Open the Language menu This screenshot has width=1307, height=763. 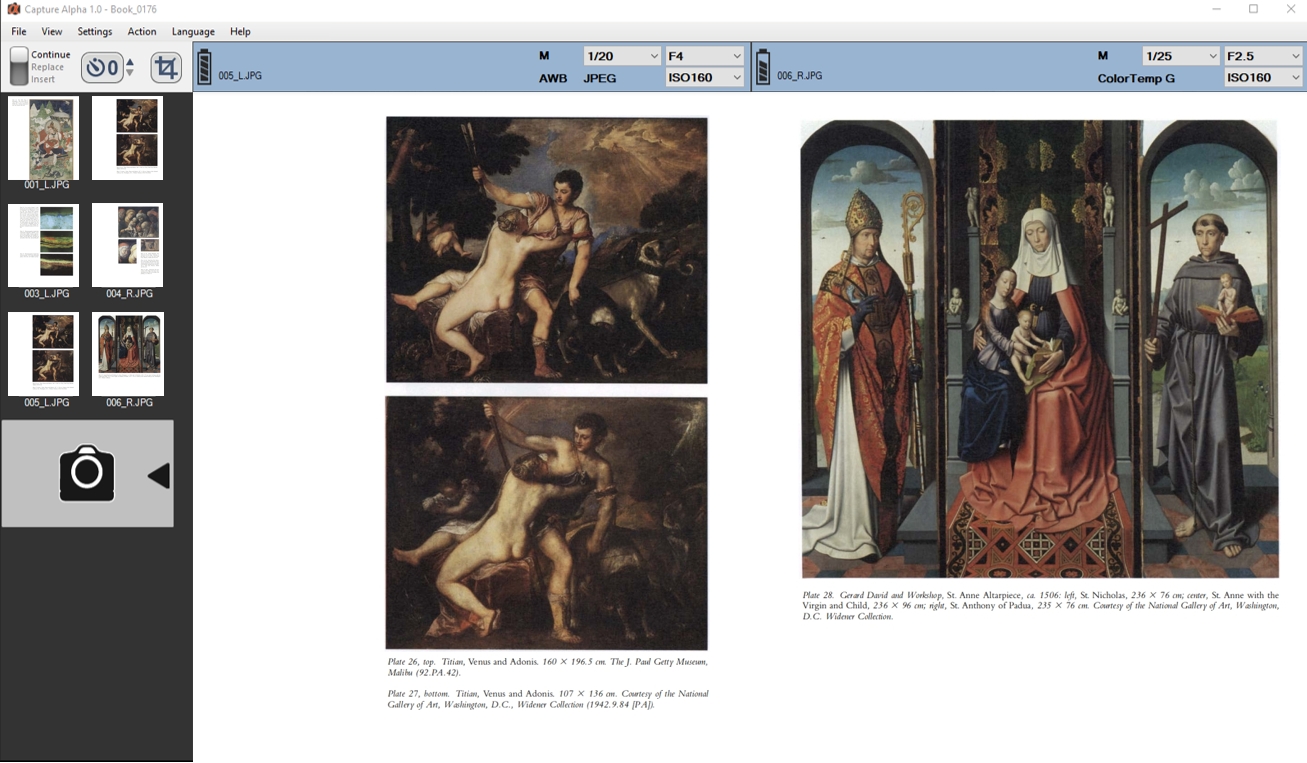[193, 32]
